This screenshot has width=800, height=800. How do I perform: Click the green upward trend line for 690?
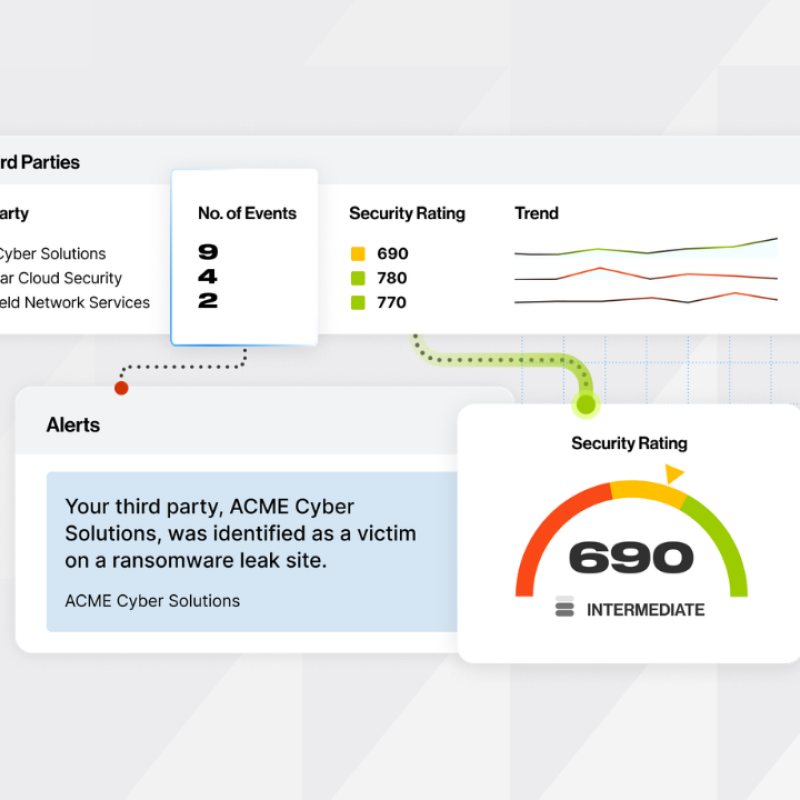[646, 247]
